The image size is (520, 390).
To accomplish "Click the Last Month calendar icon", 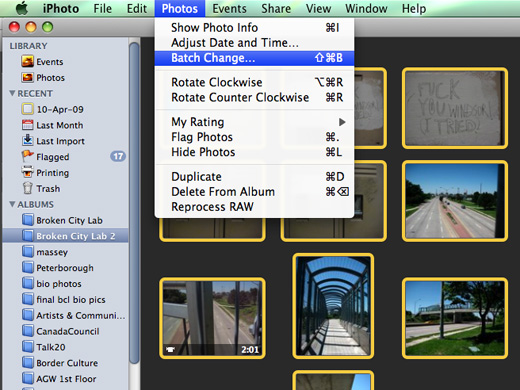I will coord(27,125).
